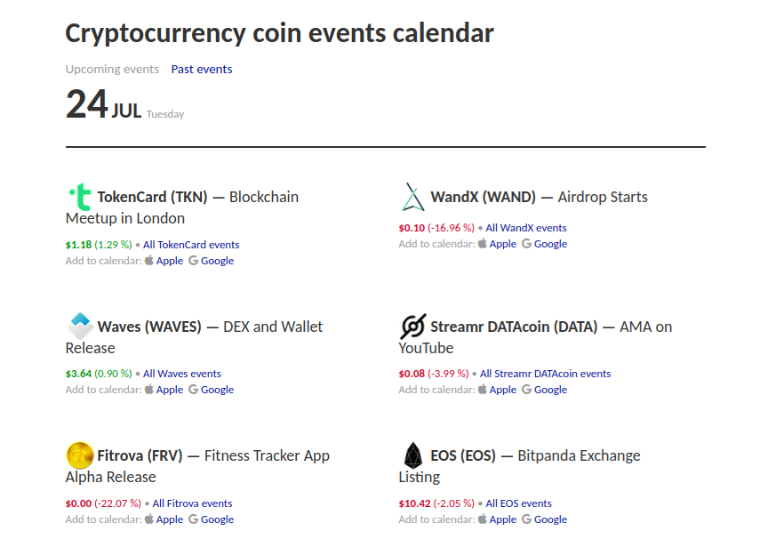Click the TokenCard green logo icon
The width and height of the screenshot is (773, 534).
pos(79,197)
